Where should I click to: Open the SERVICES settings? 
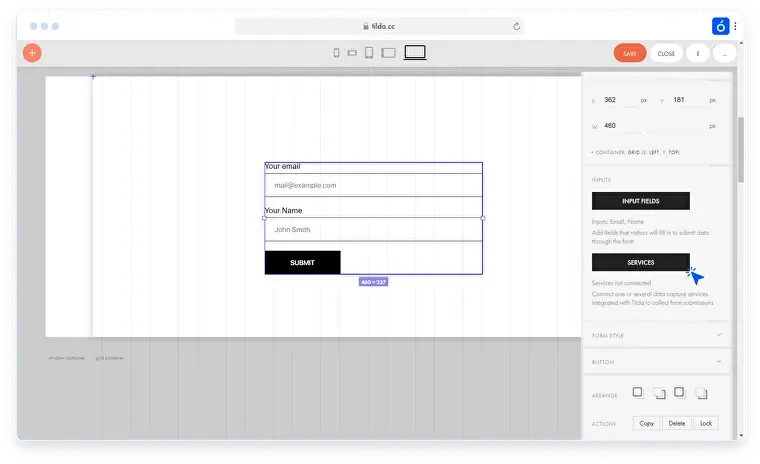pyautogui.click(x=640, y=262)
